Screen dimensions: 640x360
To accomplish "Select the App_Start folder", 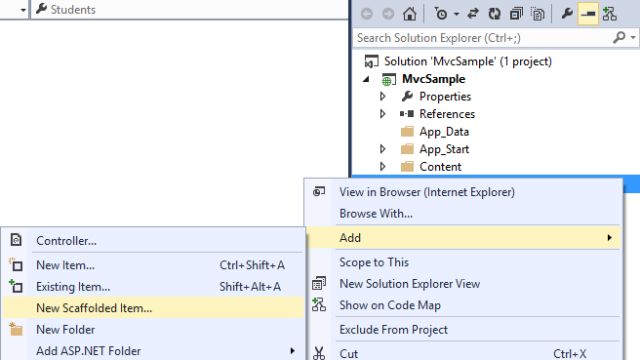I will point(444,149).
